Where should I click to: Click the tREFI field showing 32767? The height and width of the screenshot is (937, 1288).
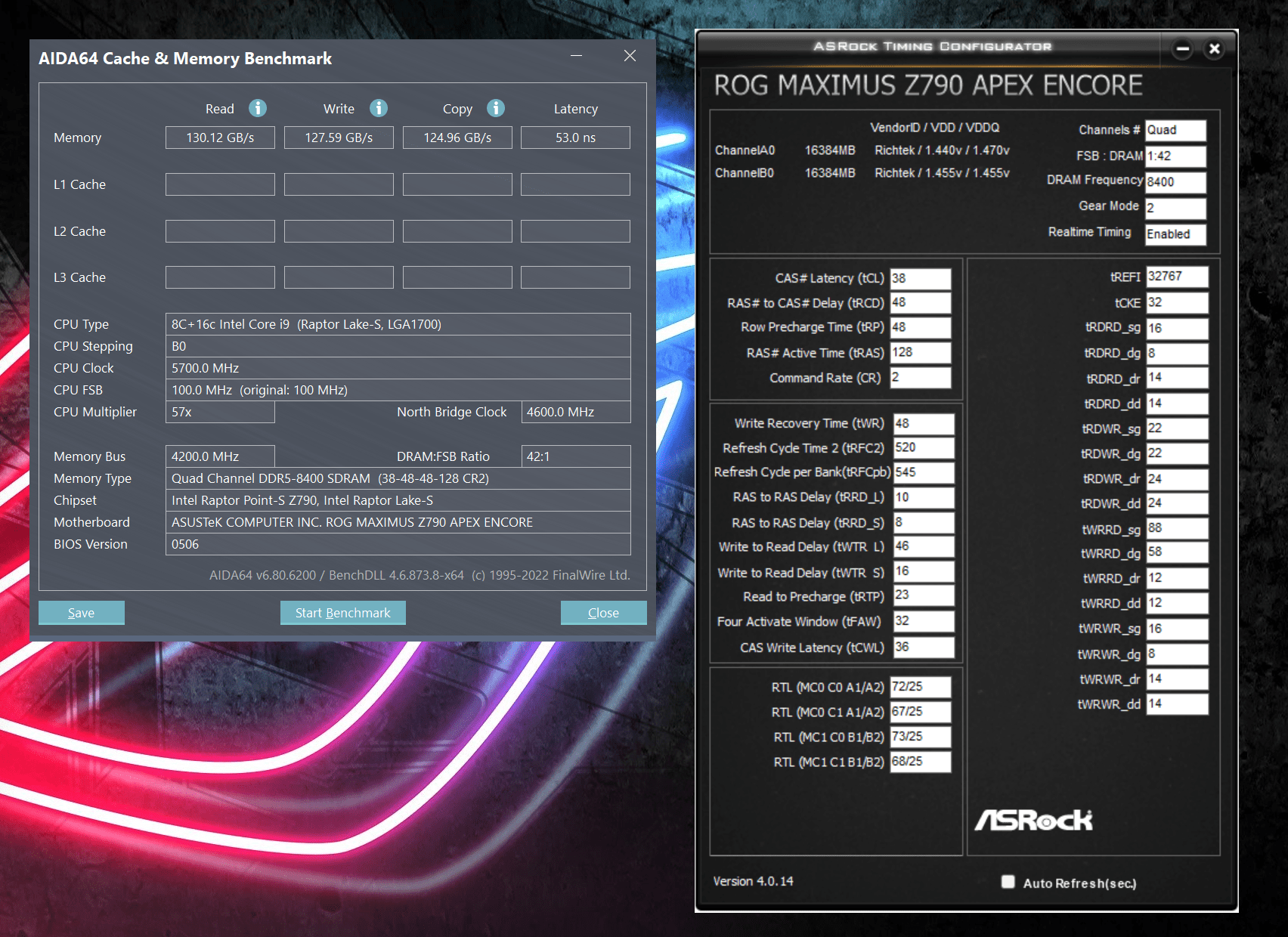[1177, 277]
